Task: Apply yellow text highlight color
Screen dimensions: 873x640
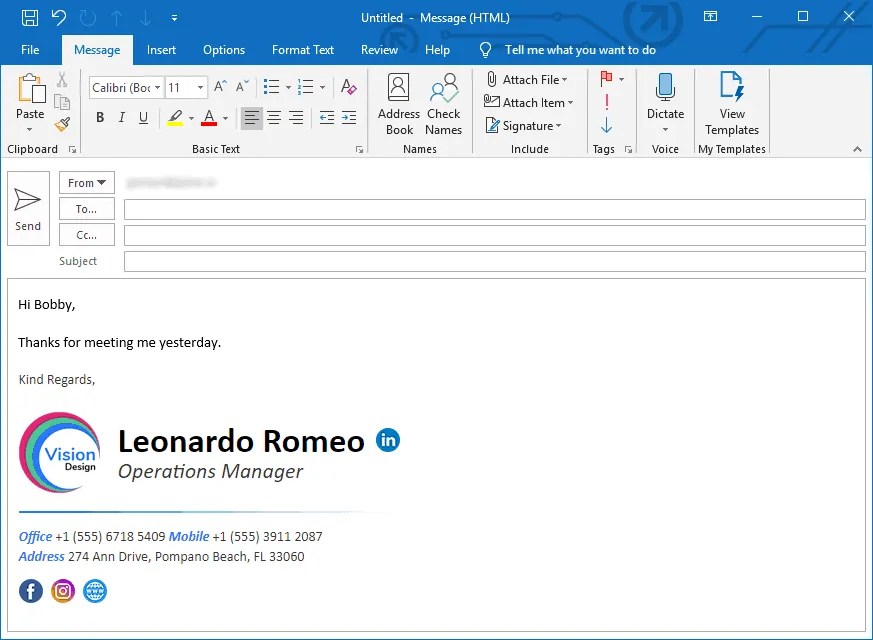Action: point(176,118)
